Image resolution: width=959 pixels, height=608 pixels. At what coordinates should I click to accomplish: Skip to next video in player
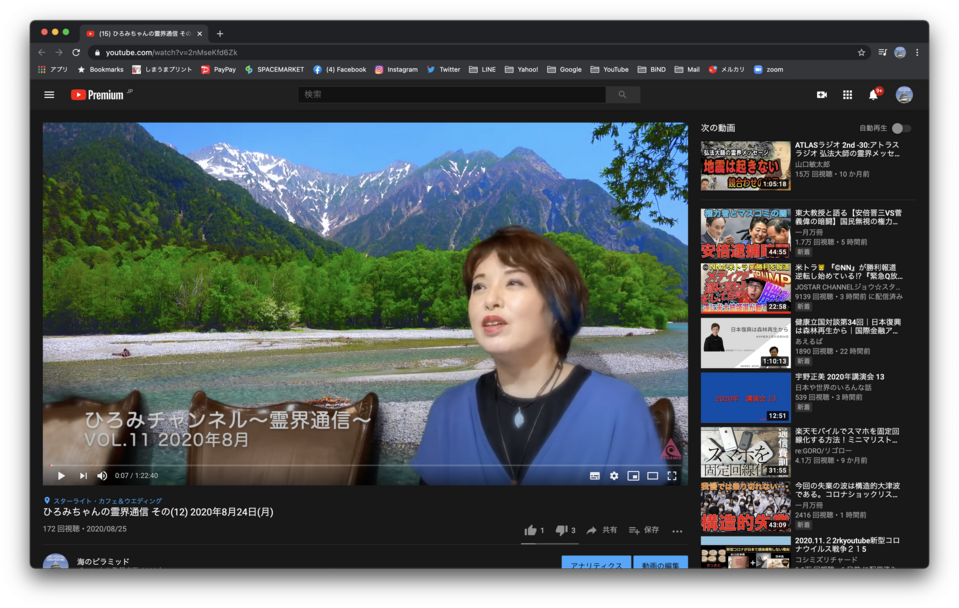(83, 476)
